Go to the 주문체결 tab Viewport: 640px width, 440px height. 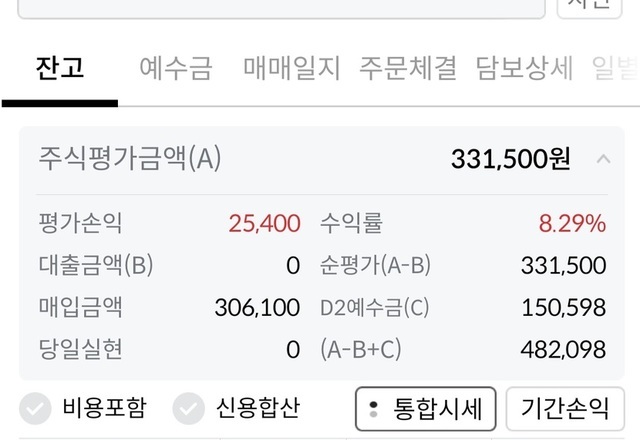click(x=408, y=68)
